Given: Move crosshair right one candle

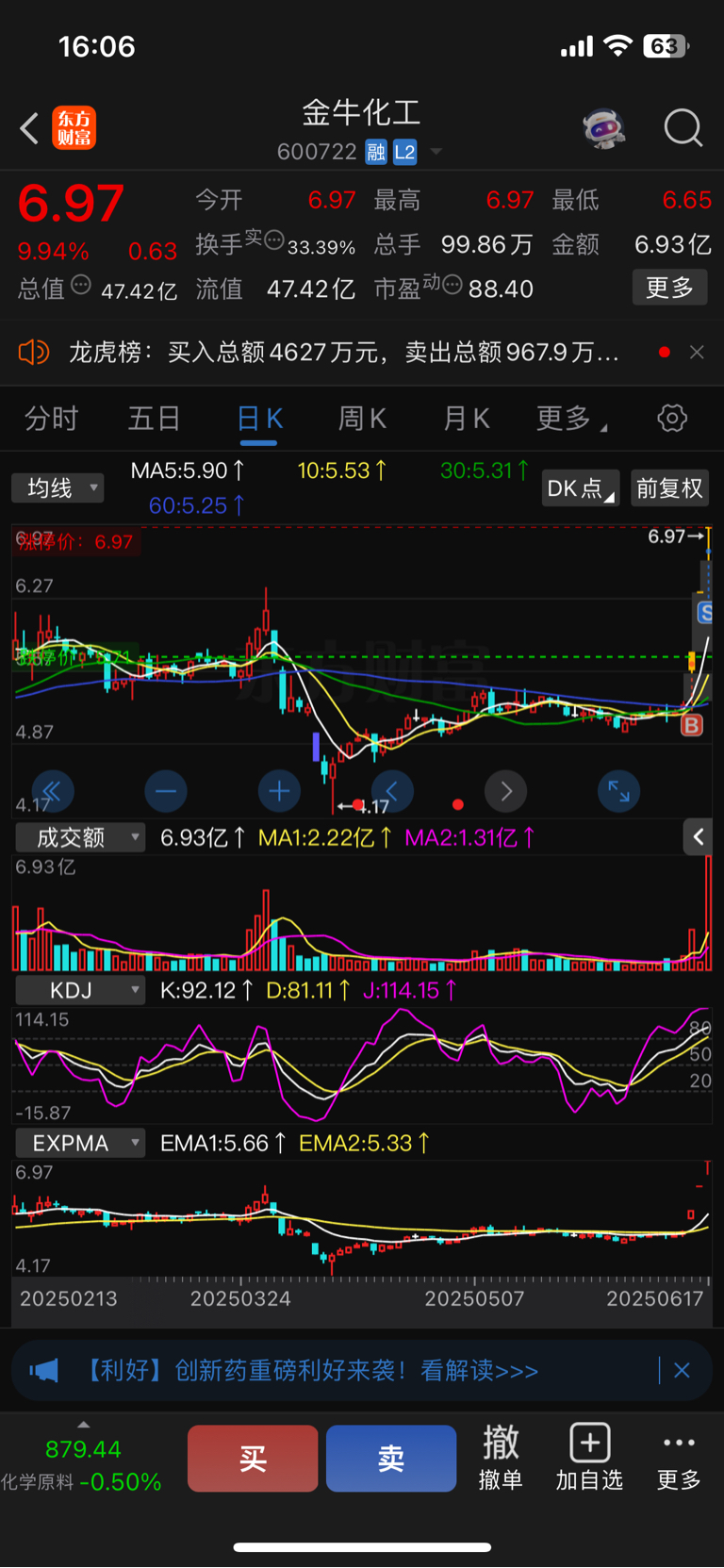Looking at the screenshot, I should pyautogui.click(x=505, y=791).
